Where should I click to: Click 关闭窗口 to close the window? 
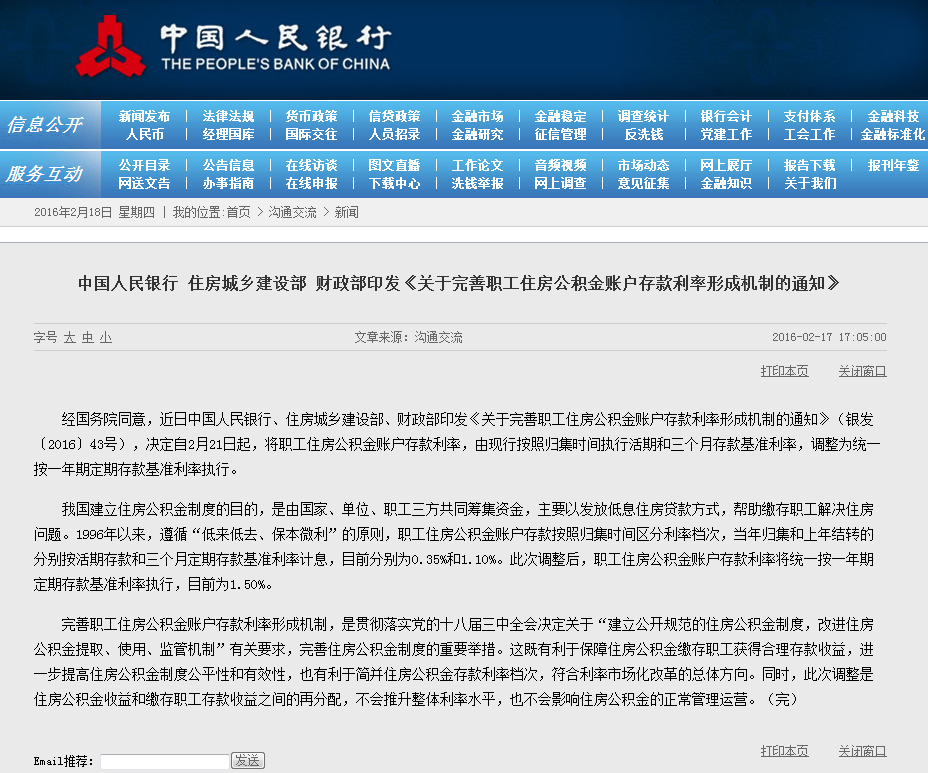pyautogui.click(x=861, y=370)
